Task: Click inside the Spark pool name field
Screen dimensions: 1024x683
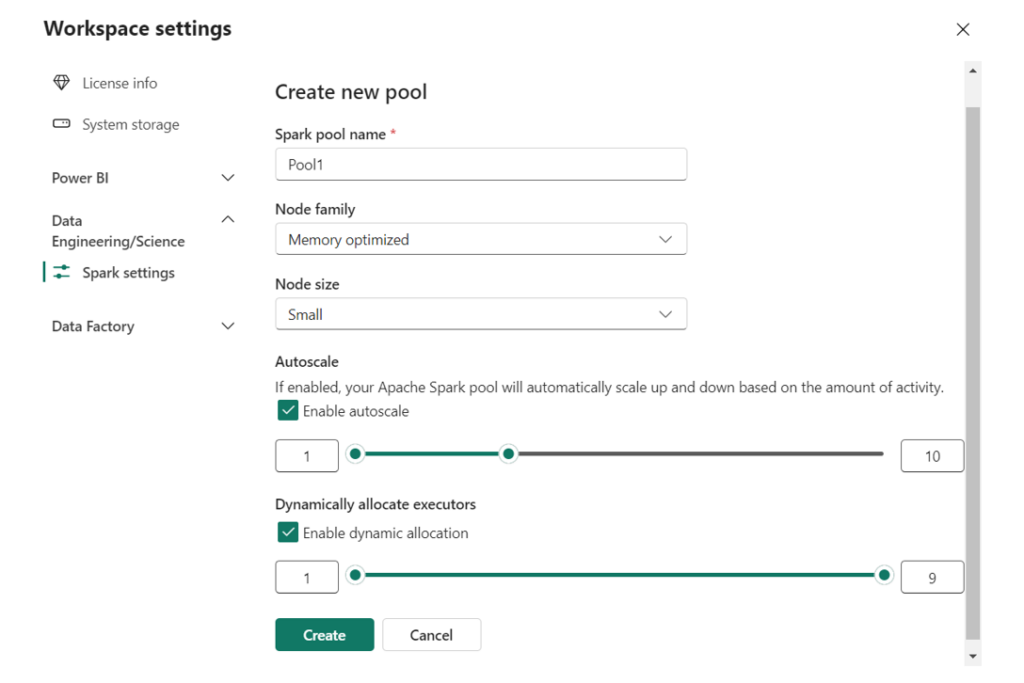Action: (480, 164)
